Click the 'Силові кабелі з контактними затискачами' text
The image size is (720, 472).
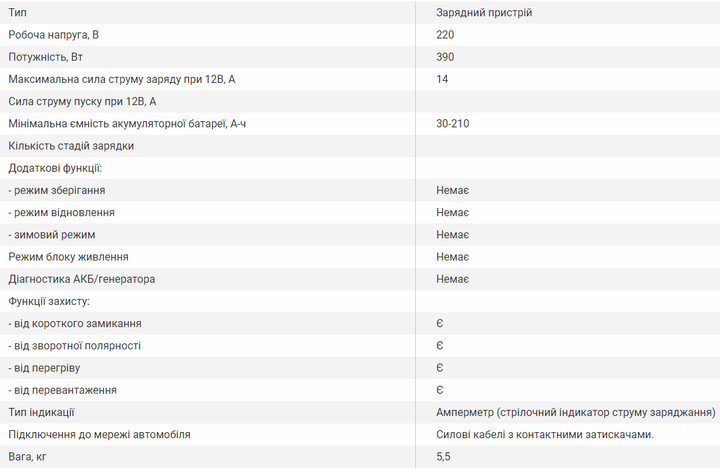click(545, 434)
